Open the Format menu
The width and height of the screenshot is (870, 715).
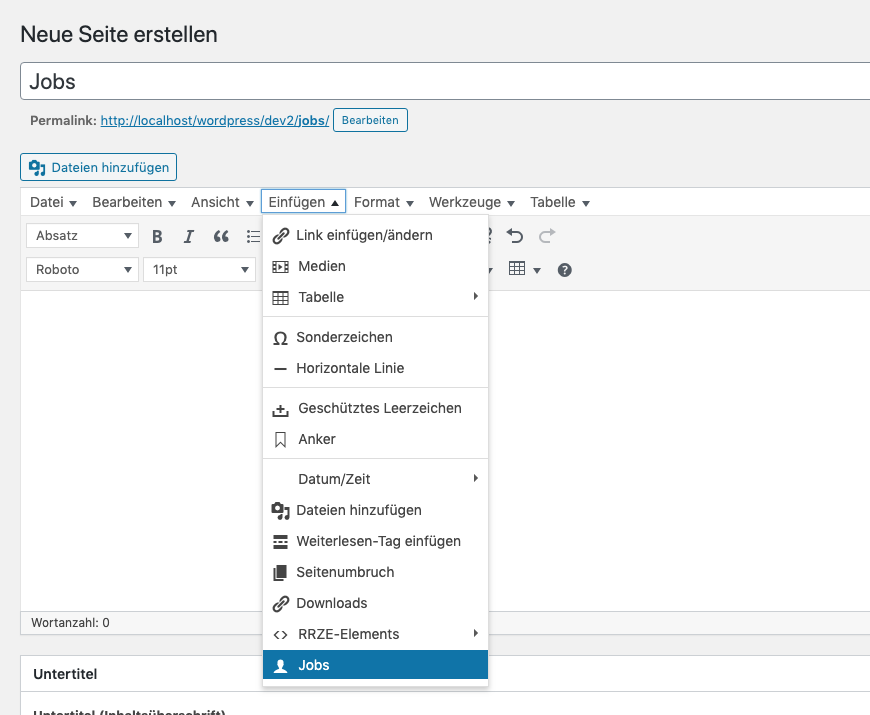[383, 202]
